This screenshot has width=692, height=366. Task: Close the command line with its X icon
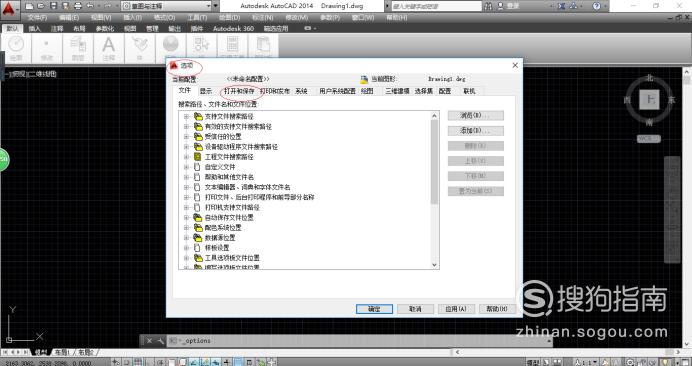click(149, 341)
